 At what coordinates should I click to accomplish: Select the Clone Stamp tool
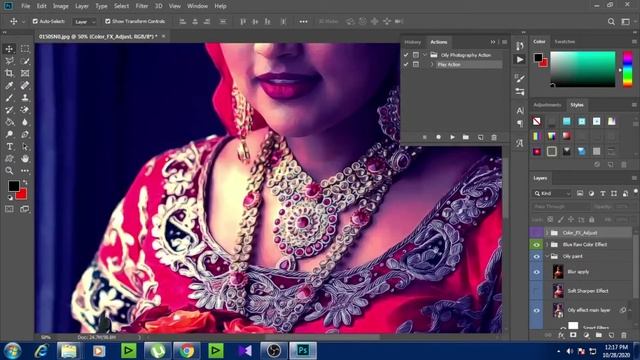(25, 98)
